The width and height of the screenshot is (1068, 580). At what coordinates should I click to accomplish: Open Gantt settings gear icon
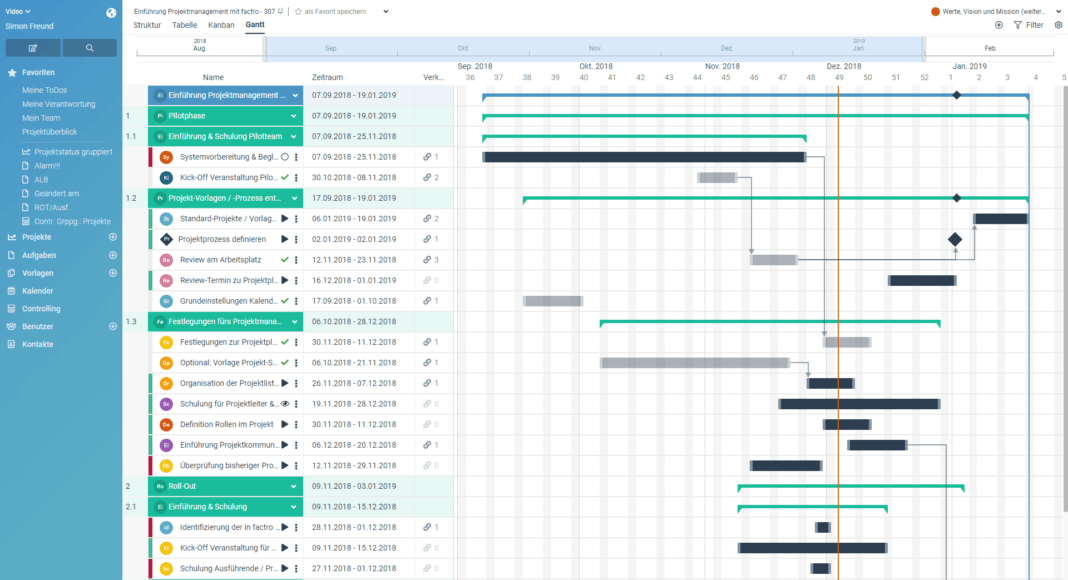(1058, 25)
